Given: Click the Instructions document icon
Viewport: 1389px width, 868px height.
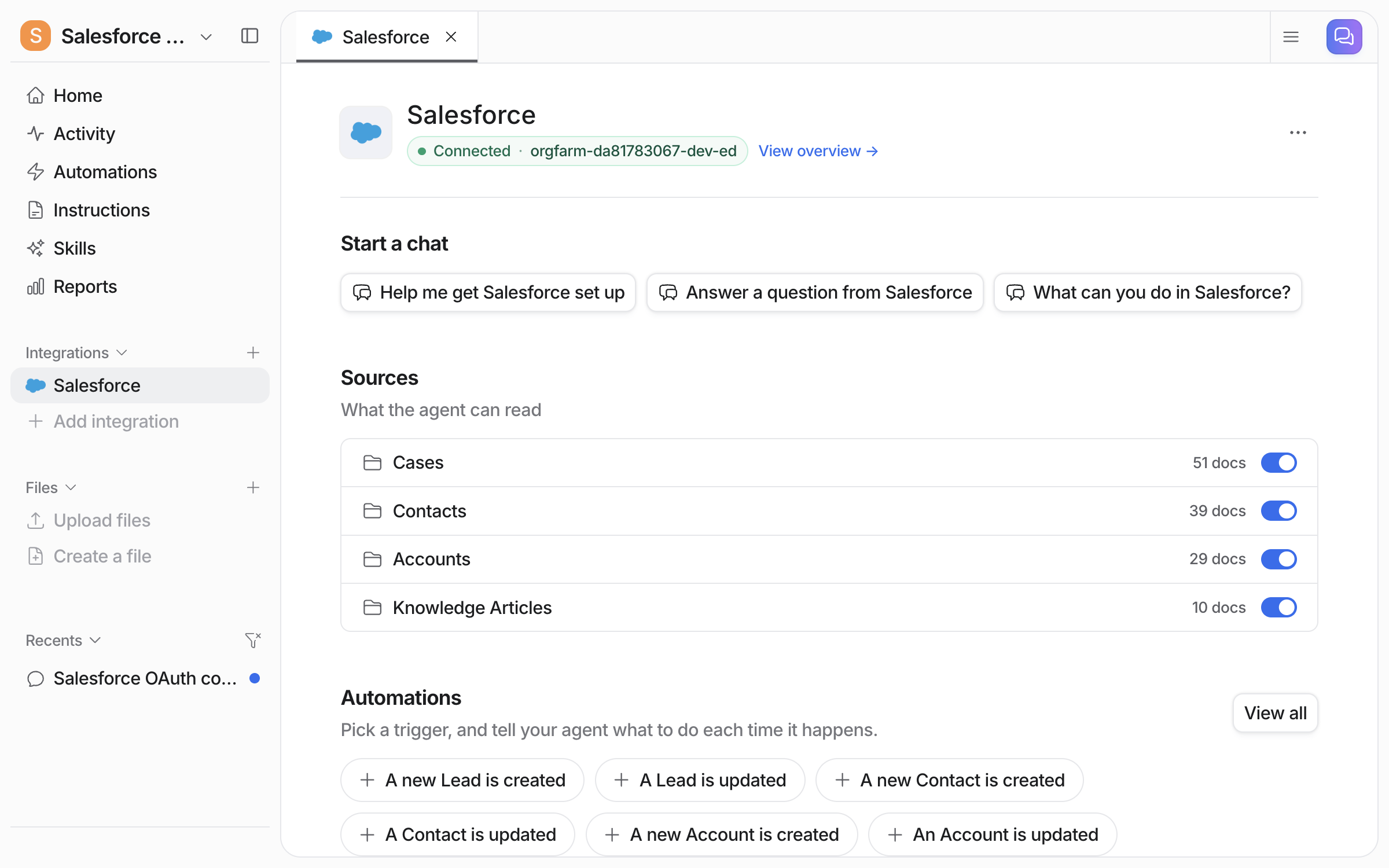Looking at the screenshot, I should (x=35, y=209).
